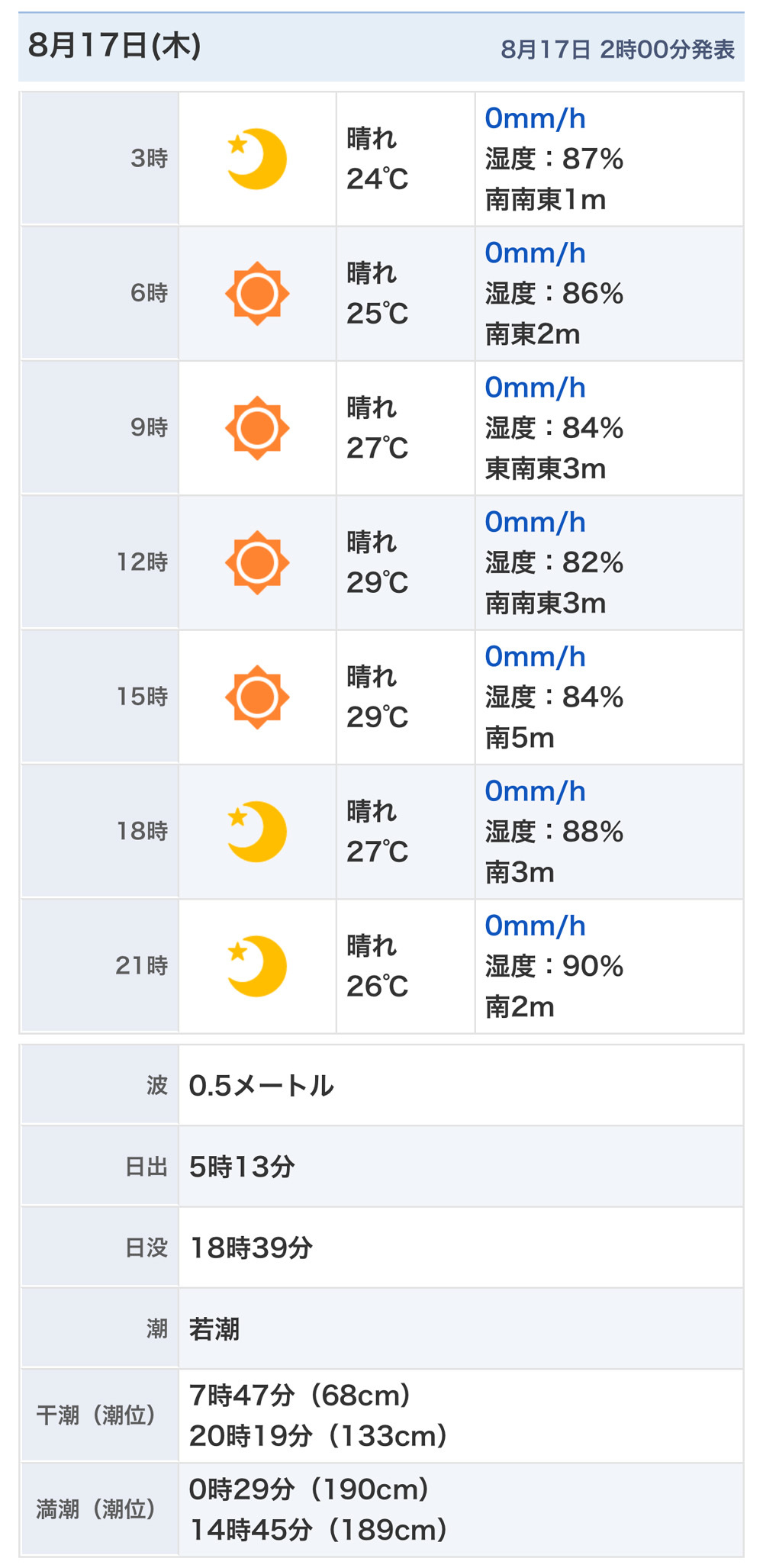
Task: Select the 29℃ temperature at 15時
Action: click(378, 717)
